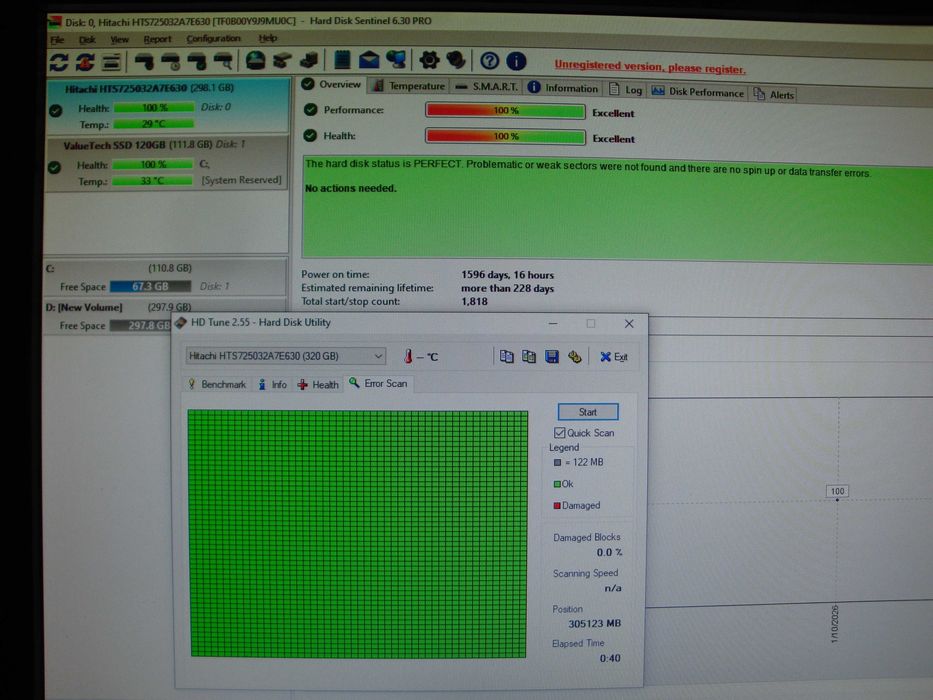Image resolution: width=933 pixels, height=700 pixels.
Task: Toggle the Quick Scan checkbox
Action: click(559, 432)
